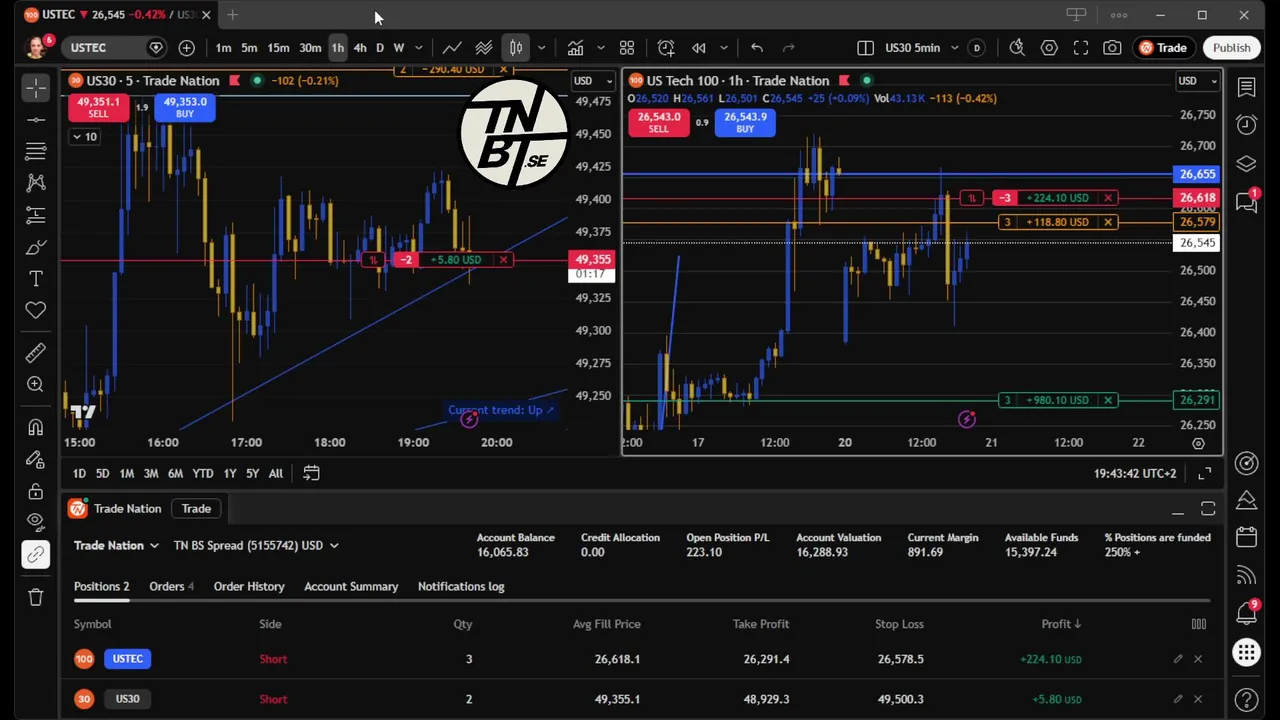Click the create Alert clock icon
Image resolution: width=1280 pixels, height=720 pixels.
tap(666, 48)
